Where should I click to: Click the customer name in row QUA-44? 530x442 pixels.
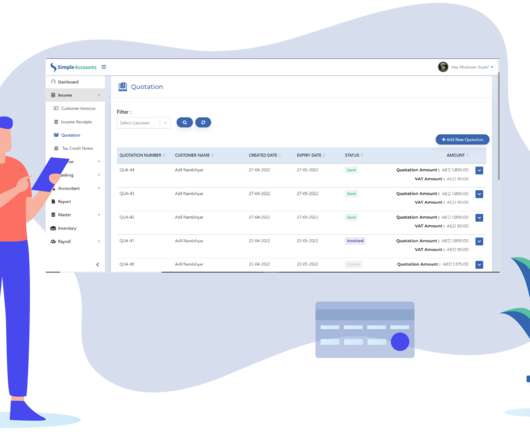[x=189, y=170]
